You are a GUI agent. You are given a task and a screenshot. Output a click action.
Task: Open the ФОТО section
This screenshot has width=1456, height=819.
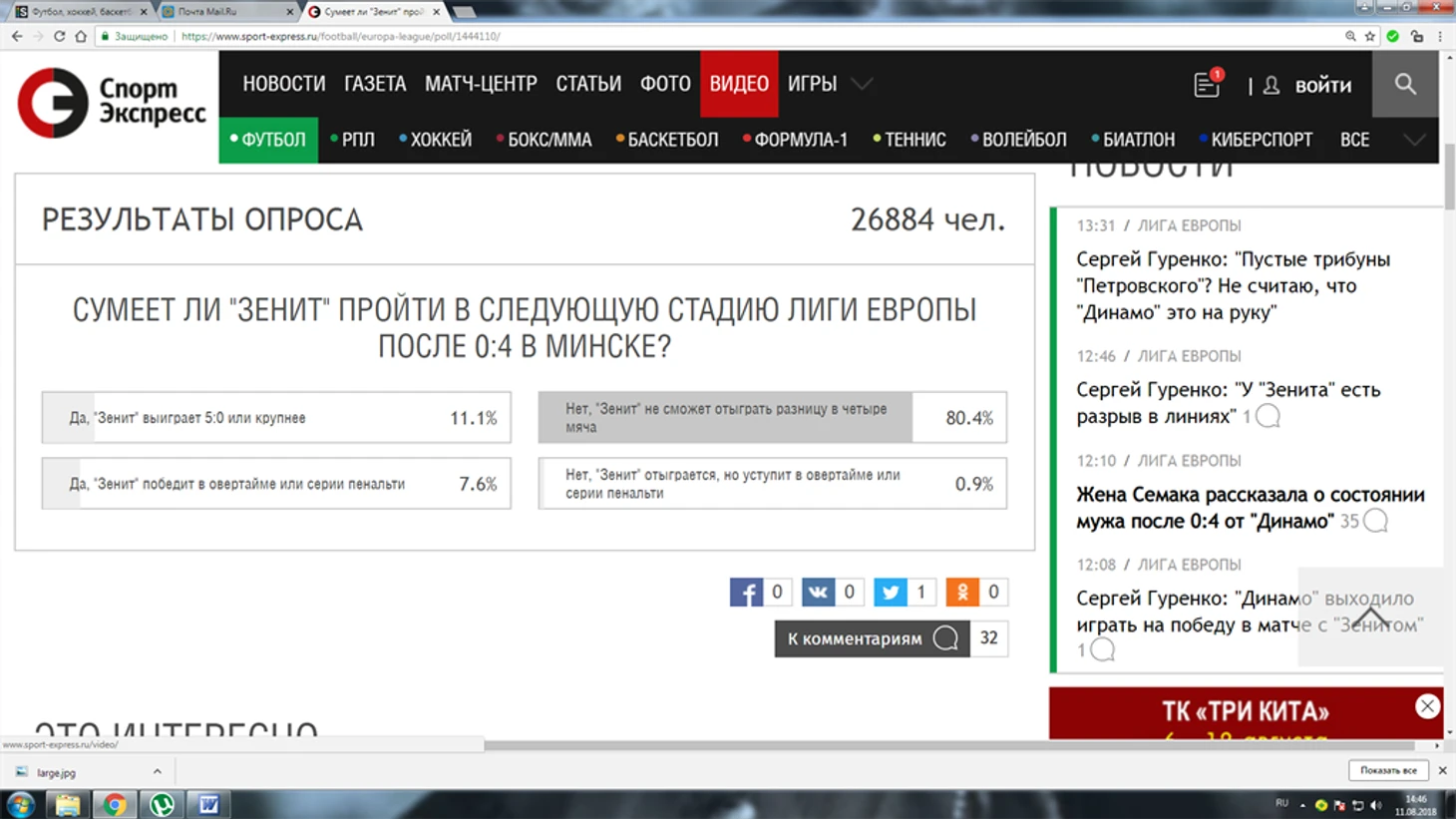tap(665, 84)
